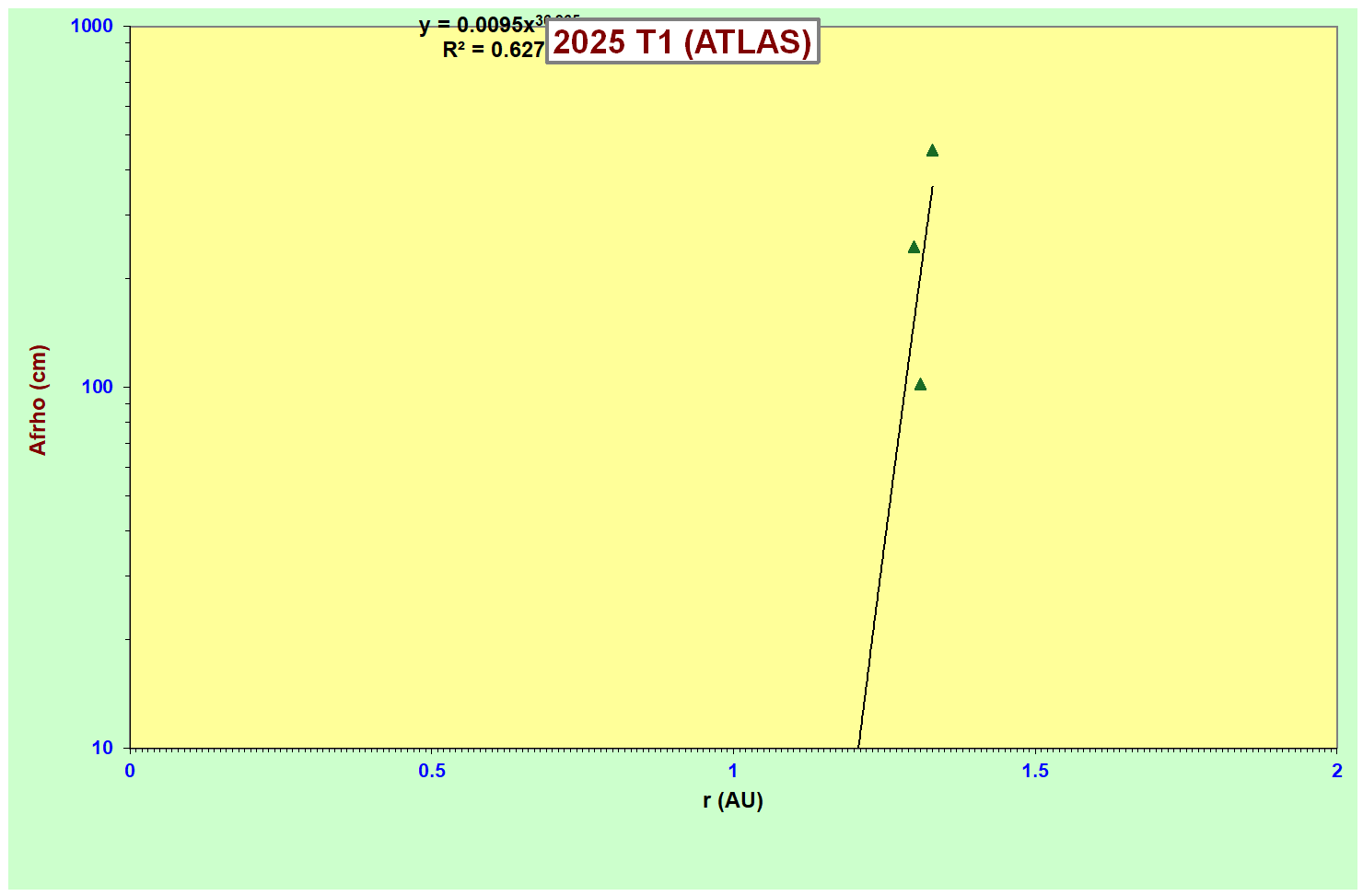
Task: Click the 100 tick label on the y-axis
Action: [97, 387]
